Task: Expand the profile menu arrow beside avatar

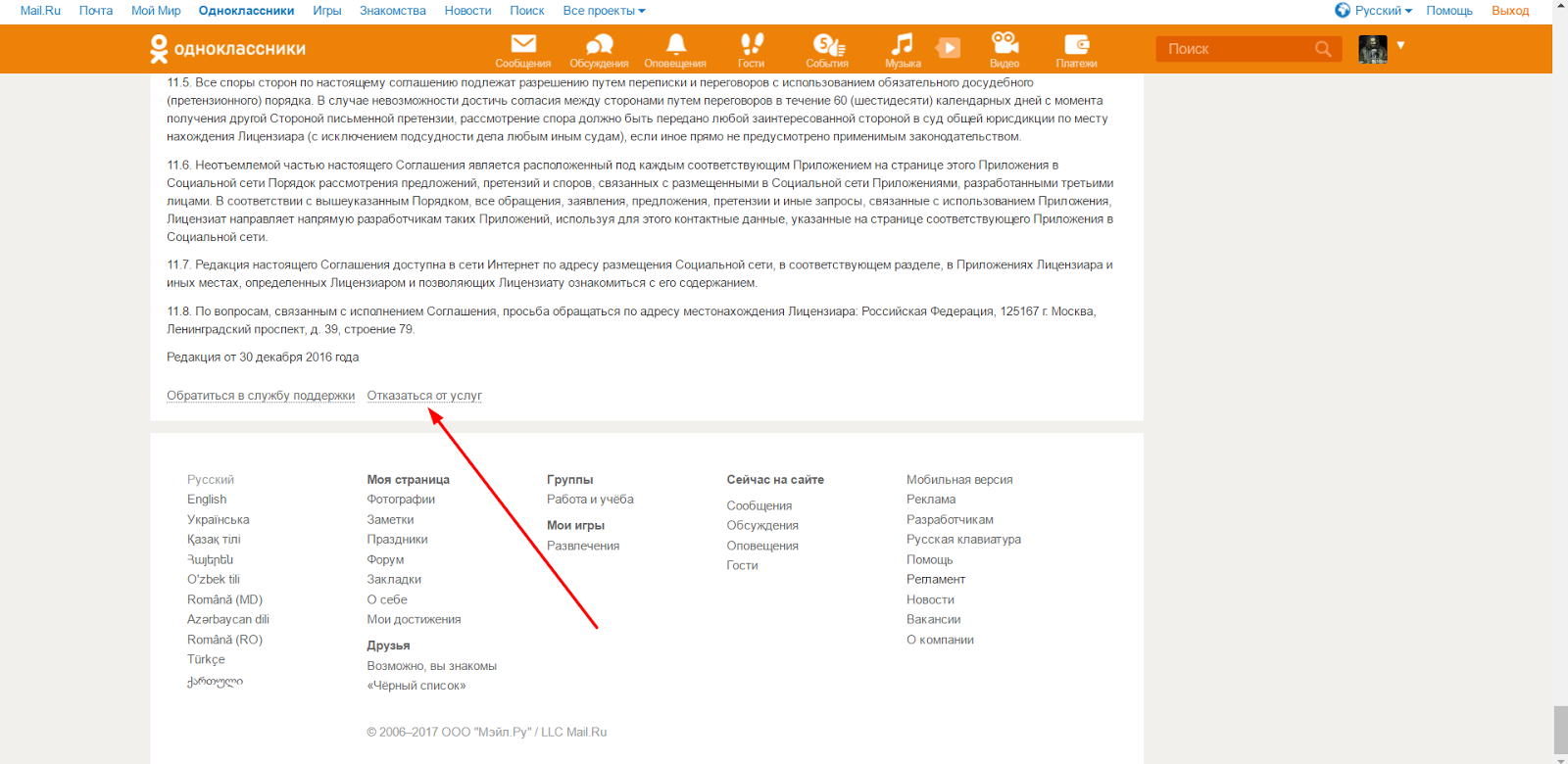Action: click(1401, 45)
